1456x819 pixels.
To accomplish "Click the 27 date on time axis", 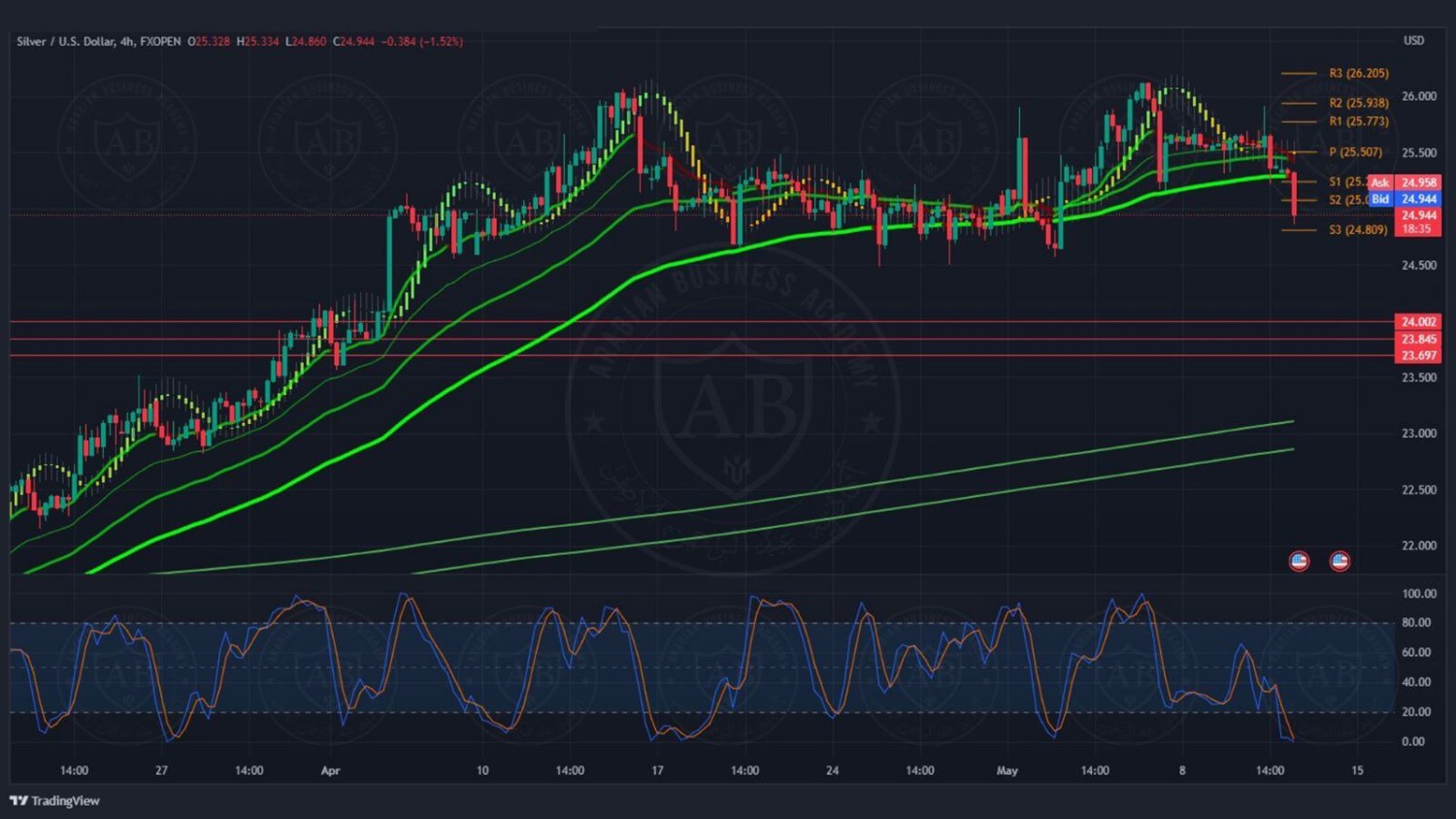I will pos(161,770).
